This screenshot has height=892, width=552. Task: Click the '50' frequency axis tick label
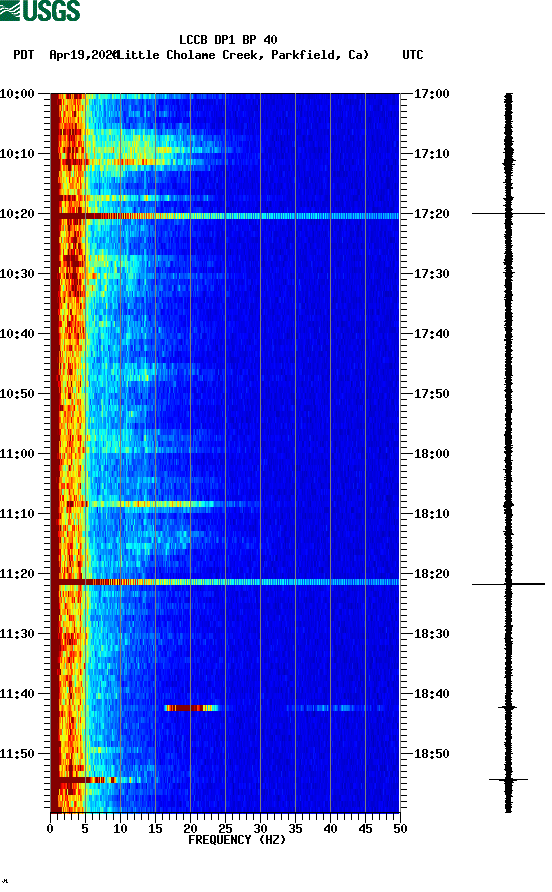click(x=400, y=829)
